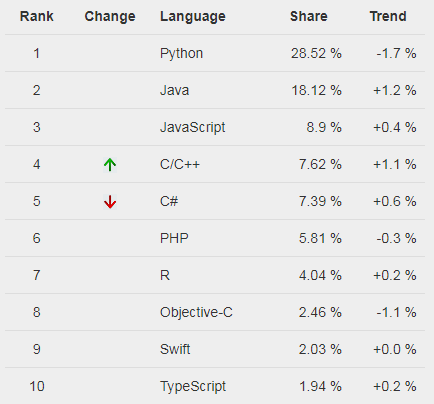This screenshot has width=434, height=404.
Task: Click the Swift language entry
Action: (175, 349)
